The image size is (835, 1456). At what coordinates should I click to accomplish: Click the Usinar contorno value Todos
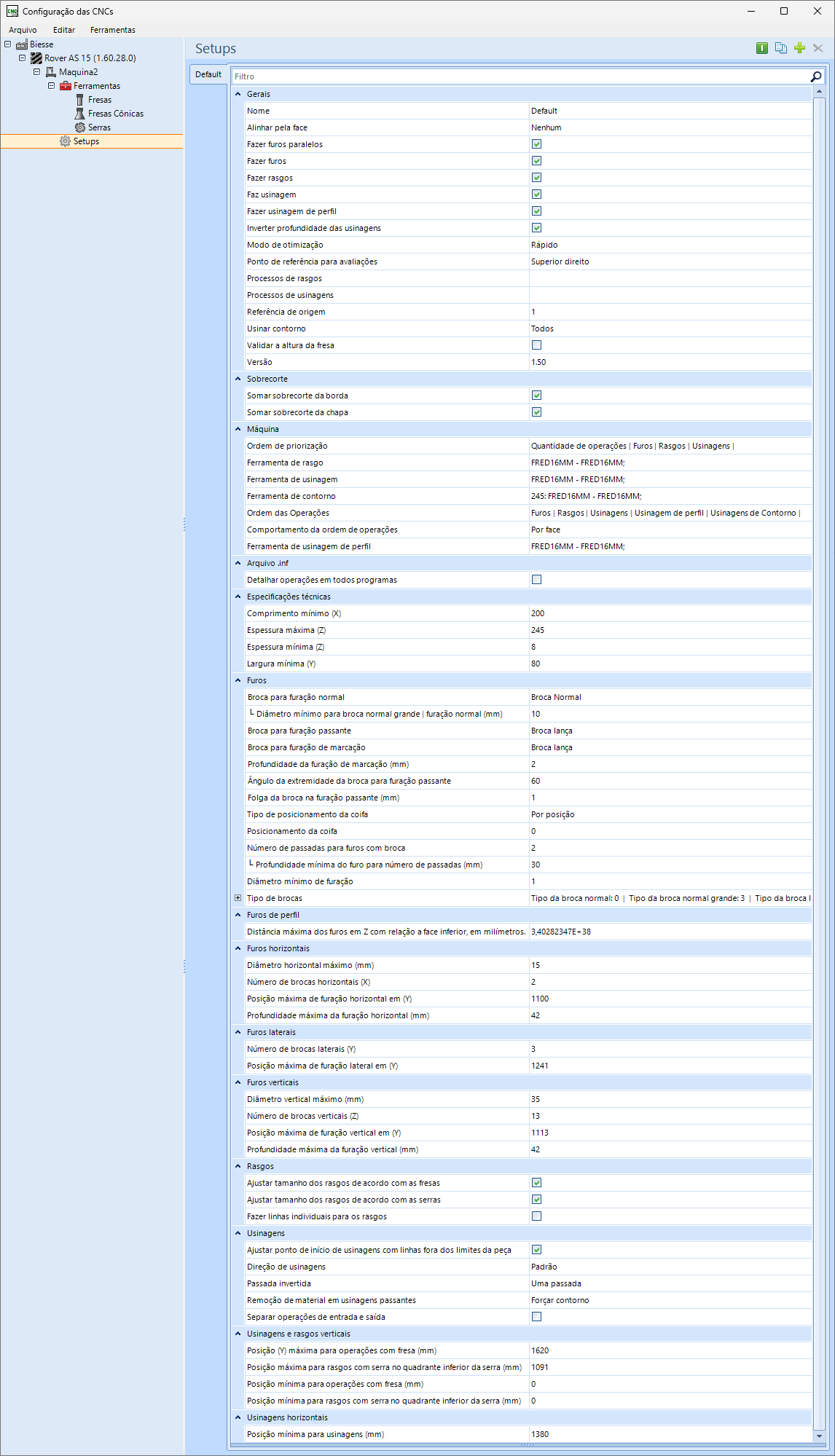point(542,328)
